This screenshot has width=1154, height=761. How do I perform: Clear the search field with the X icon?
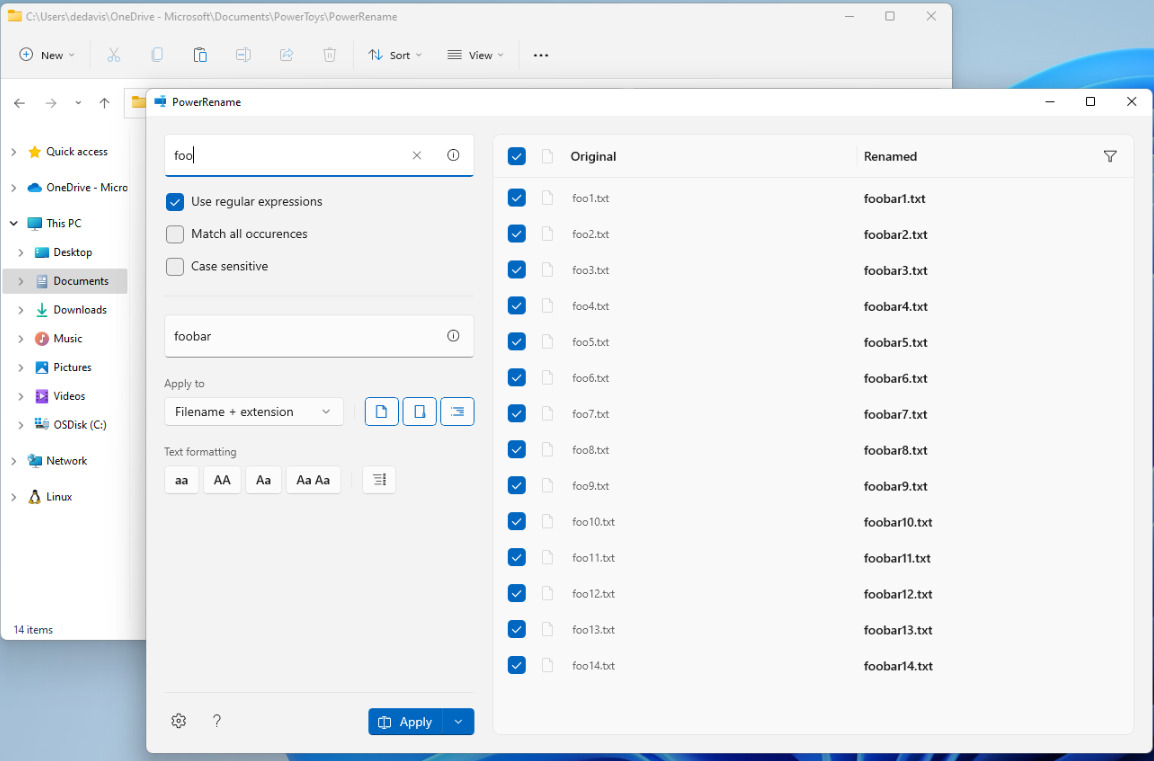click(x=417, y=155)
